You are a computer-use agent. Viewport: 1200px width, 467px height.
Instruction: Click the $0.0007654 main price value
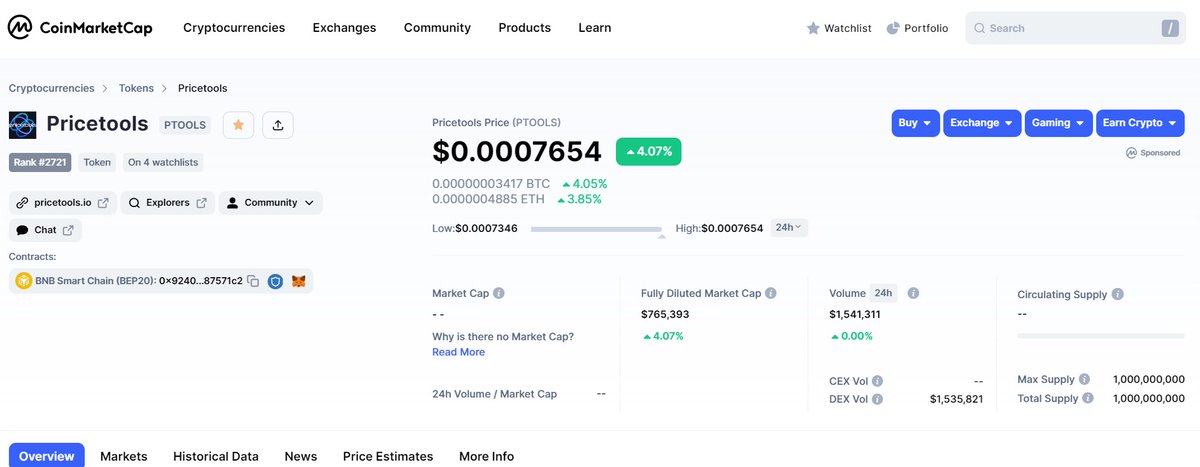tap(517, 152)
